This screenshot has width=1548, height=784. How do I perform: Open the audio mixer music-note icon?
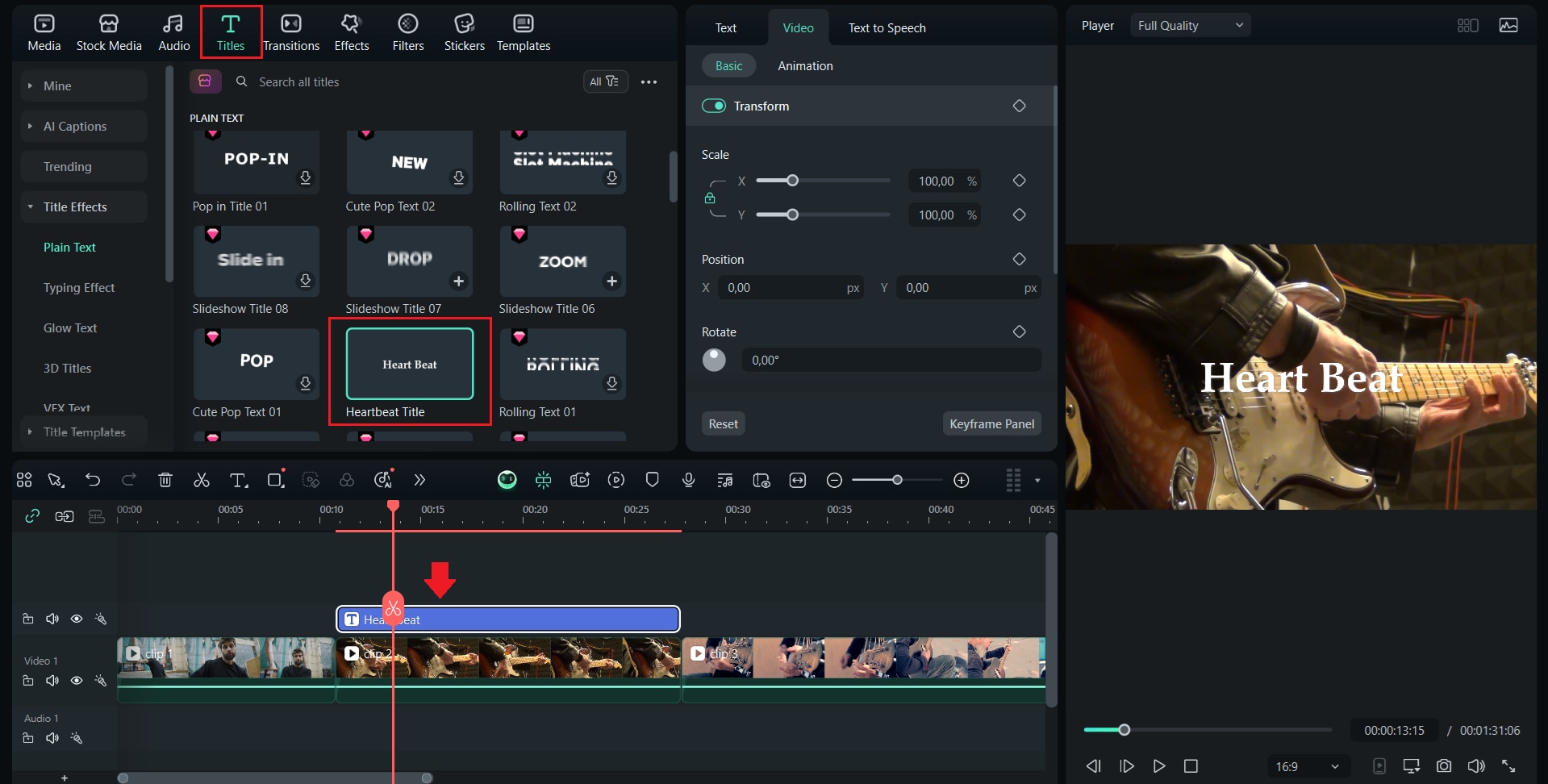click(x=725, y=480)
